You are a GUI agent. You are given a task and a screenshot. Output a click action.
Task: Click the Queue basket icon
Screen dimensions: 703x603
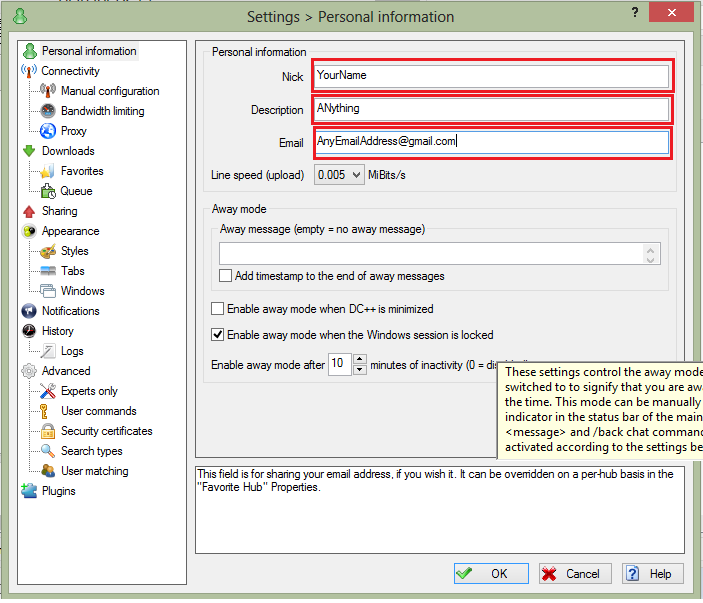click(x=48, y=191)
